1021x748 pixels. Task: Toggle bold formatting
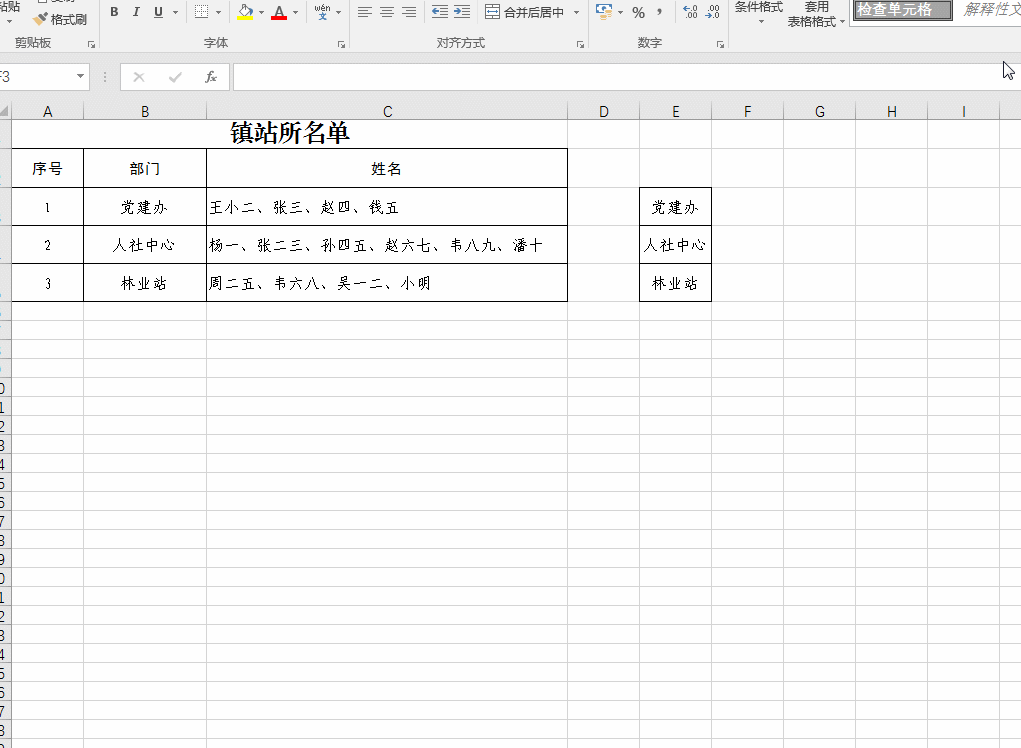point(114,12)
